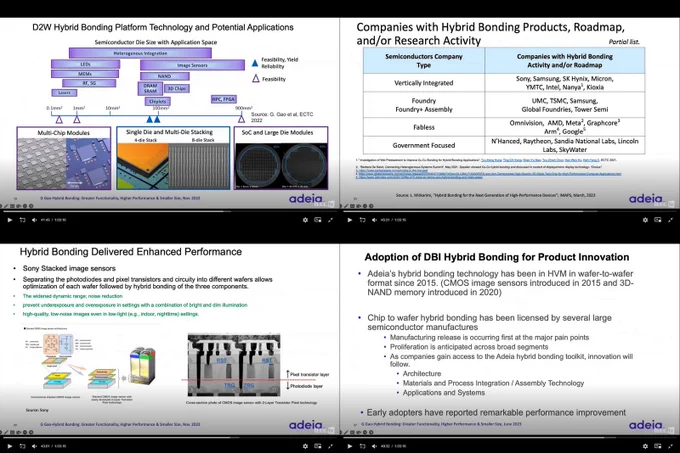Click the Heterogeneous Integration bar in the die-size chart
This screenshot has height=453, width=680.
click(x=140, y=53)
